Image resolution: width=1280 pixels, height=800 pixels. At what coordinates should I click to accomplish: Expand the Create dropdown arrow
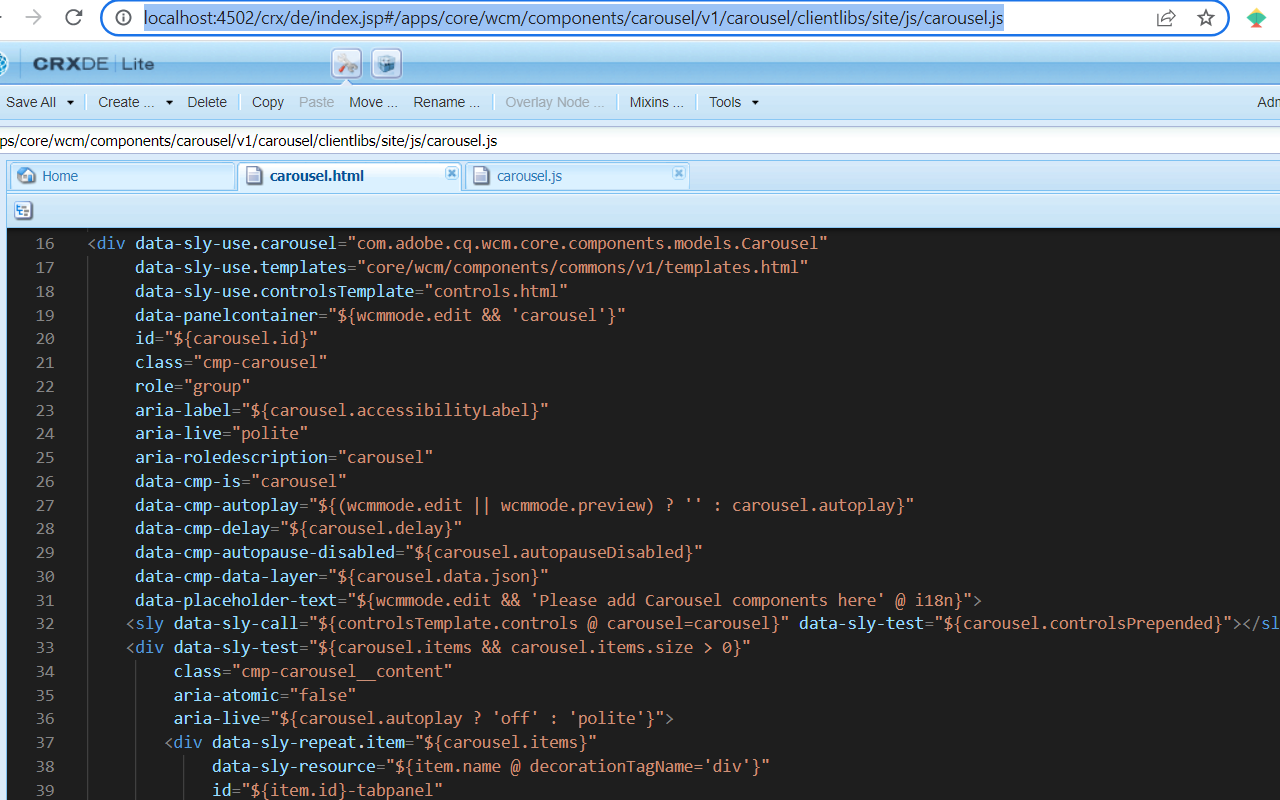pyautogui.click(x=169, y=102)
